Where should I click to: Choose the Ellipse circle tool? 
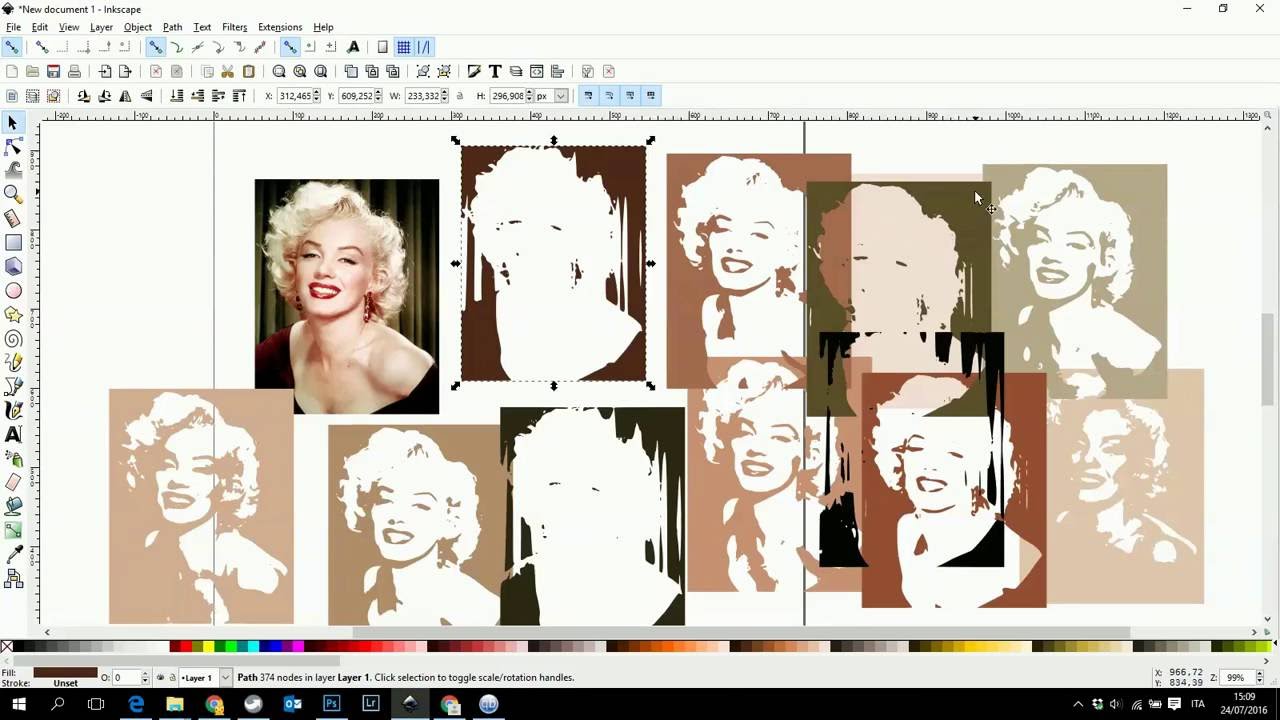pyautogui.click(x=13, y=290)
